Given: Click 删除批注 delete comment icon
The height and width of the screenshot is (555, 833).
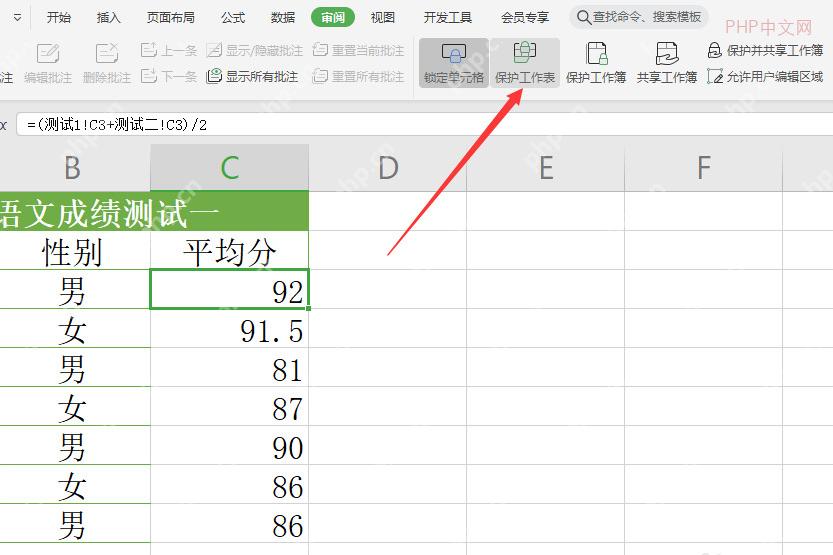Looking at the screenshot, I should pos(107,63).
